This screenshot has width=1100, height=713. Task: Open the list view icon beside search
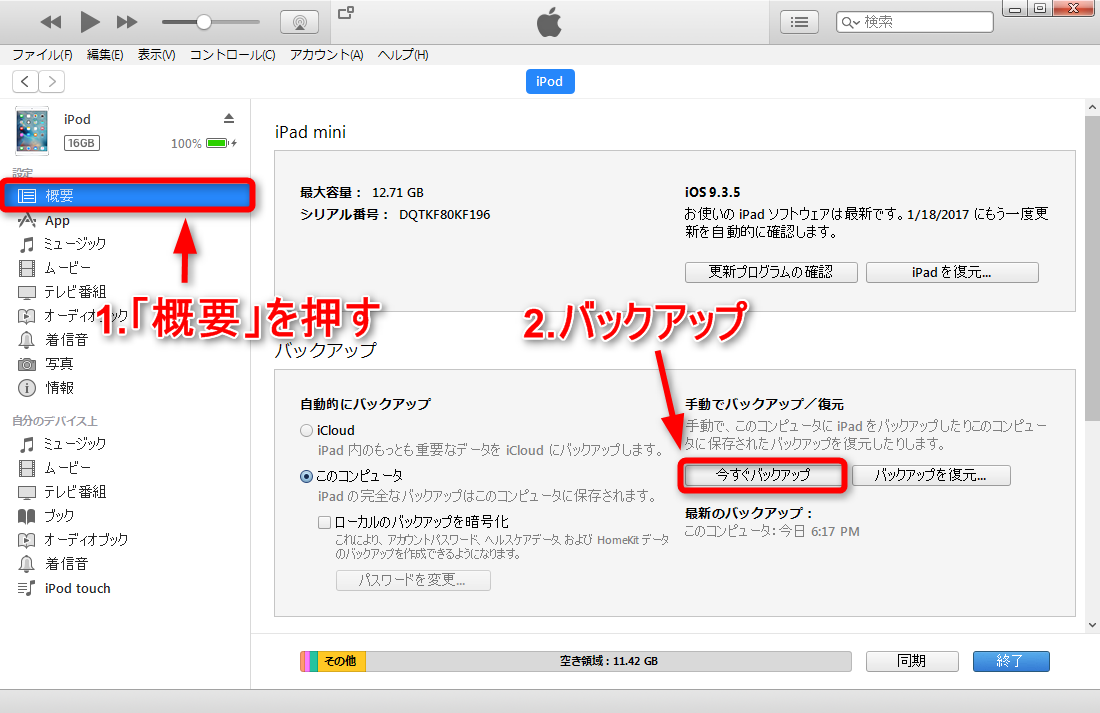[x=799, y=22]
